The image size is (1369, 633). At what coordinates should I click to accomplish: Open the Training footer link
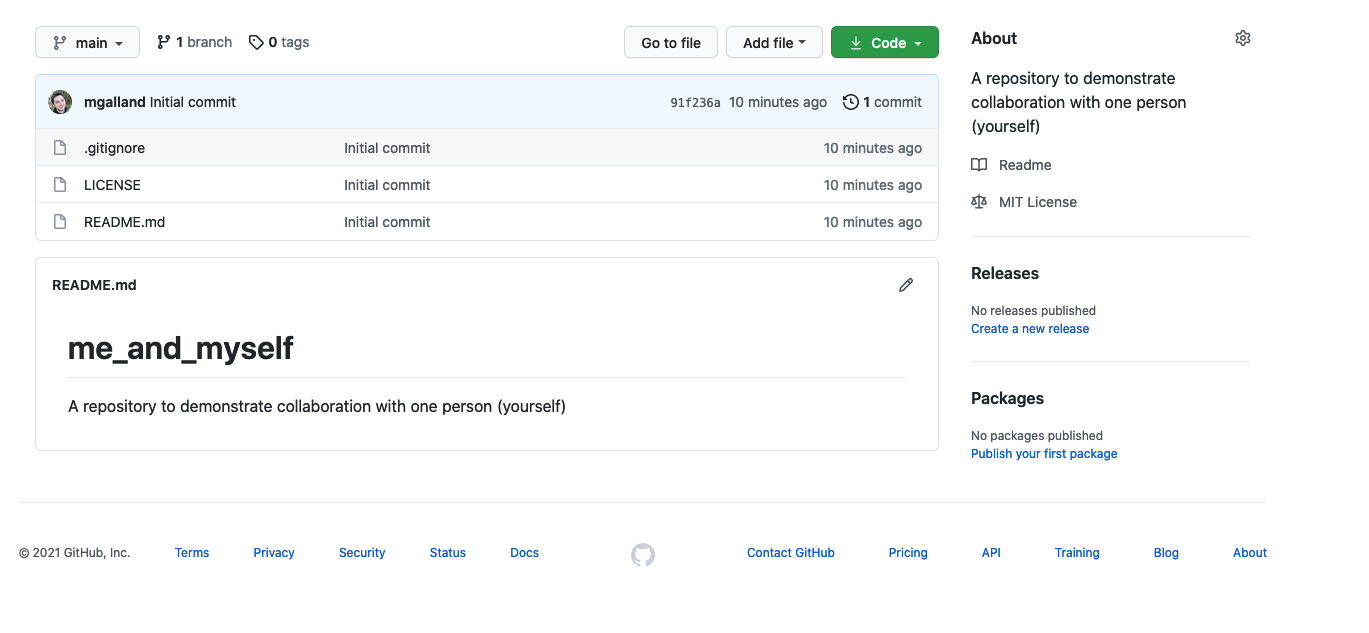click(1077, 553)
